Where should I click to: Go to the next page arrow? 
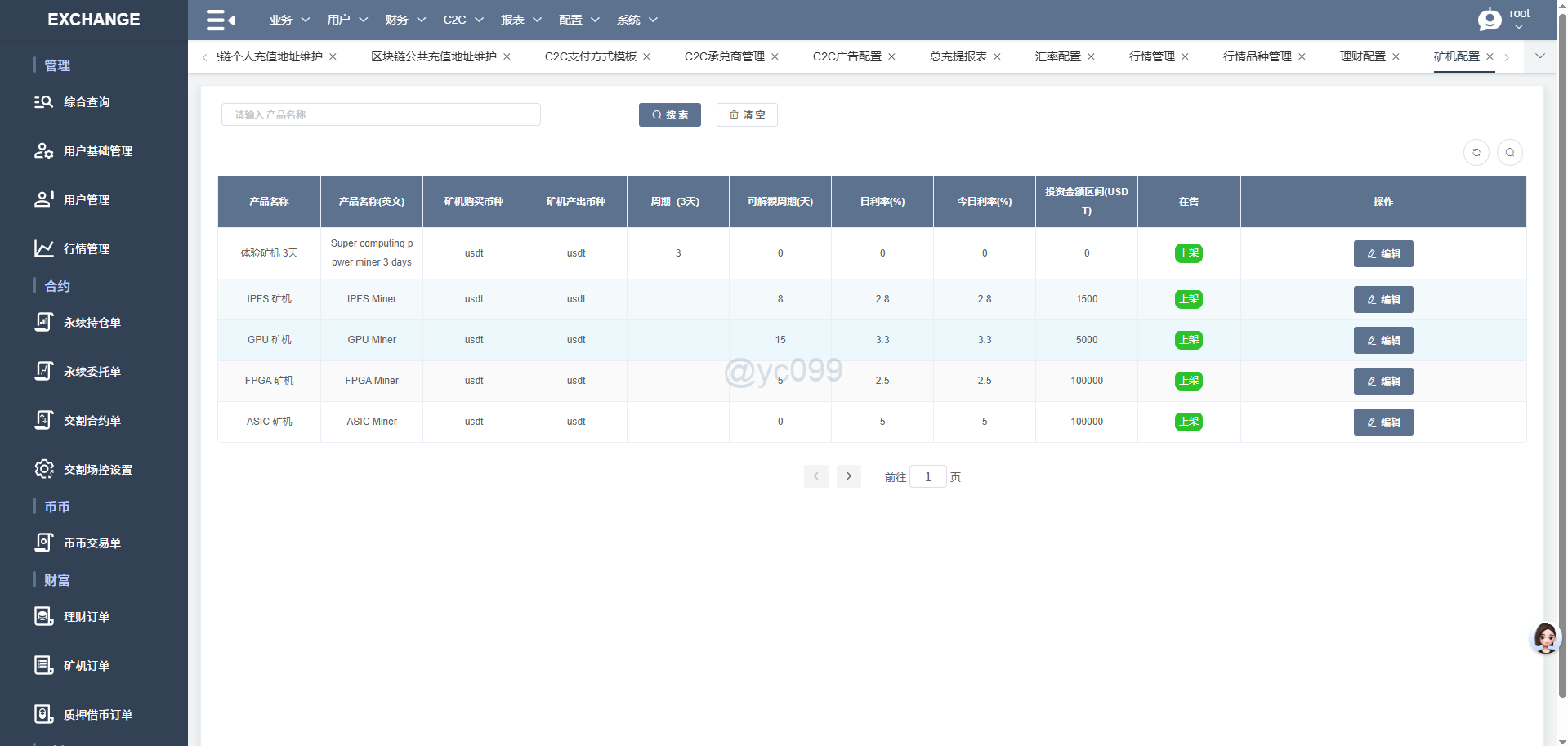coord(848,476)
